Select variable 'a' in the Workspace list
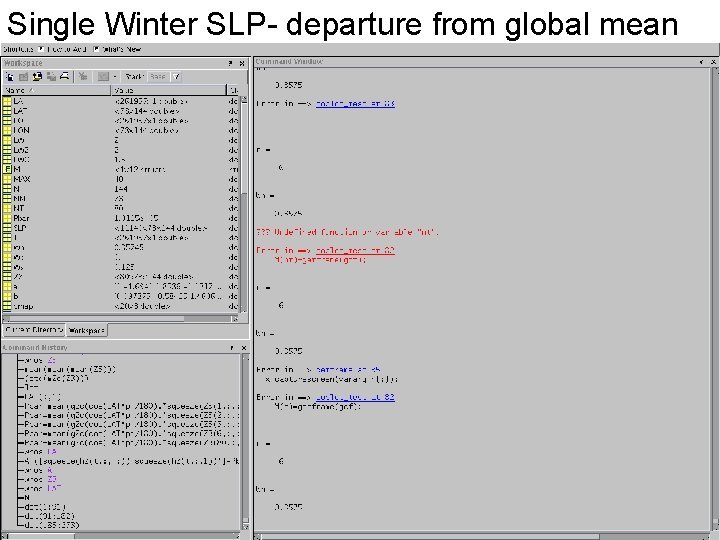Image resolution: width=720 pixels, height=540 pixels. coord(16,287)
